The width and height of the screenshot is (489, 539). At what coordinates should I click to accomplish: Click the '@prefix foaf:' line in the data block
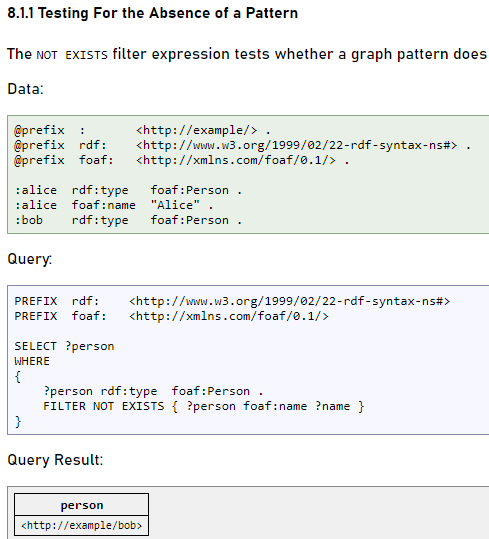click(181, 160)
